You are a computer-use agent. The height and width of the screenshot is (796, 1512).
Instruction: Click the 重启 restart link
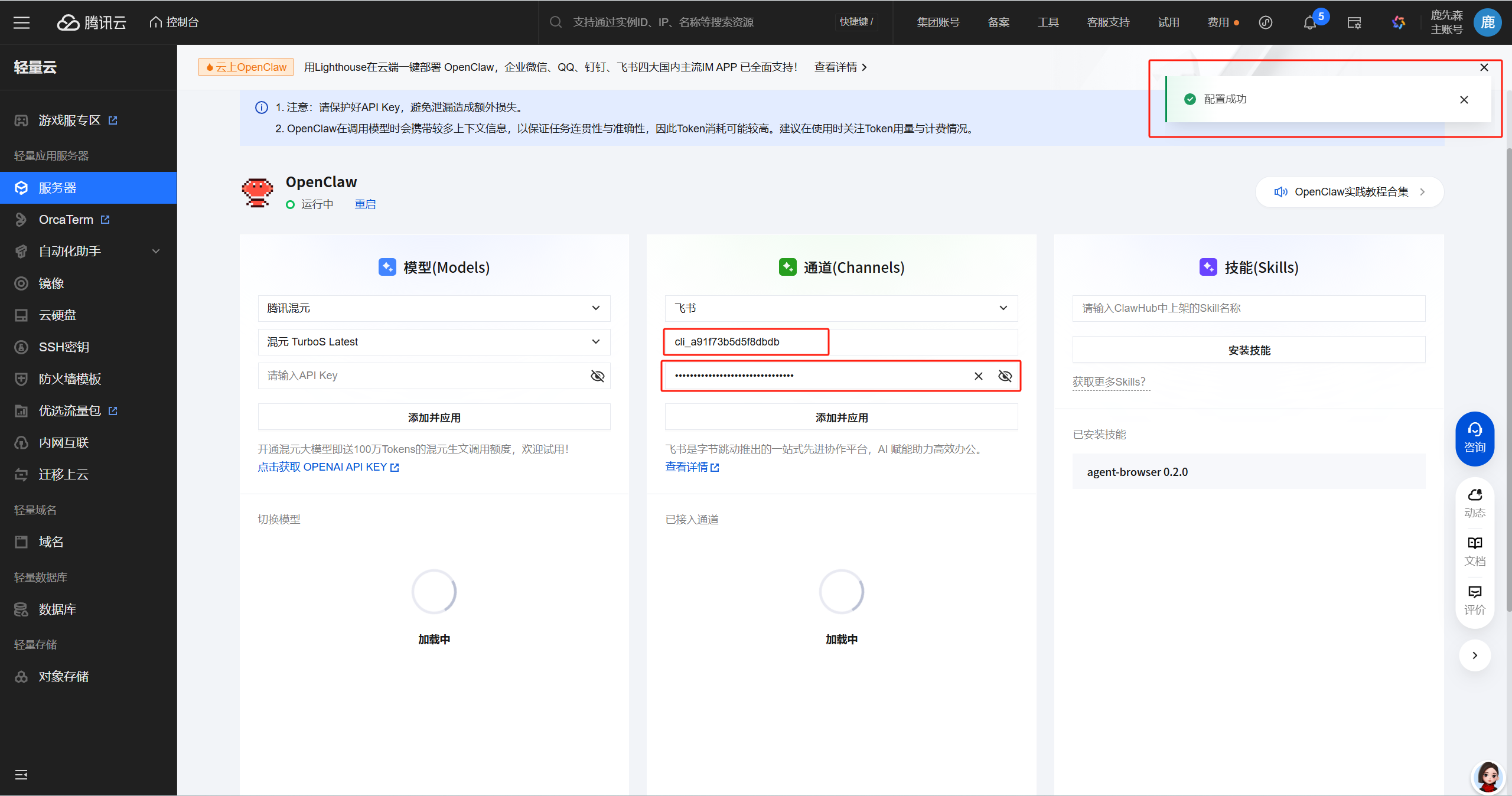coord(365,204)
